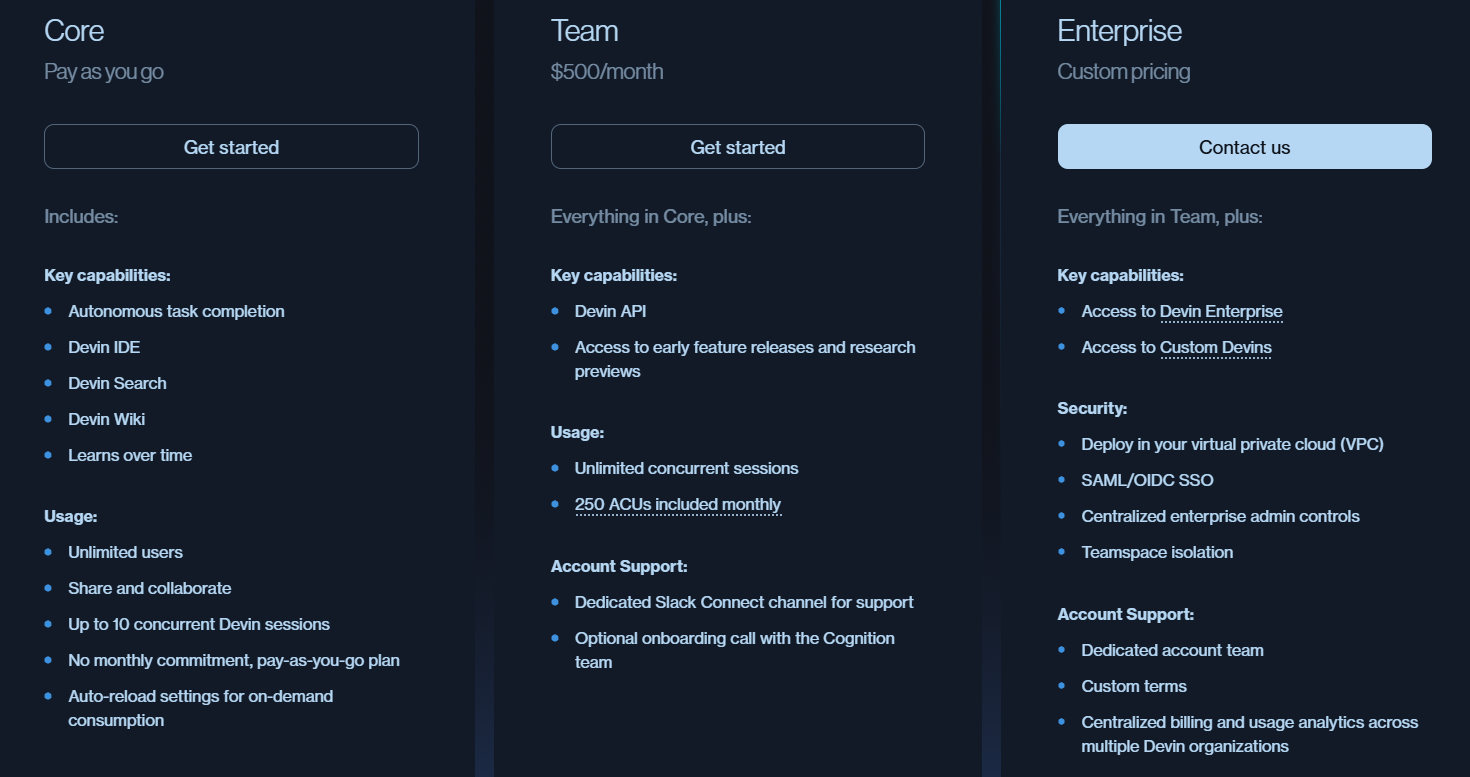Open the Custom Devins link
Viewport: 1470px width, 777px height.
click(x=1216, y=347)
